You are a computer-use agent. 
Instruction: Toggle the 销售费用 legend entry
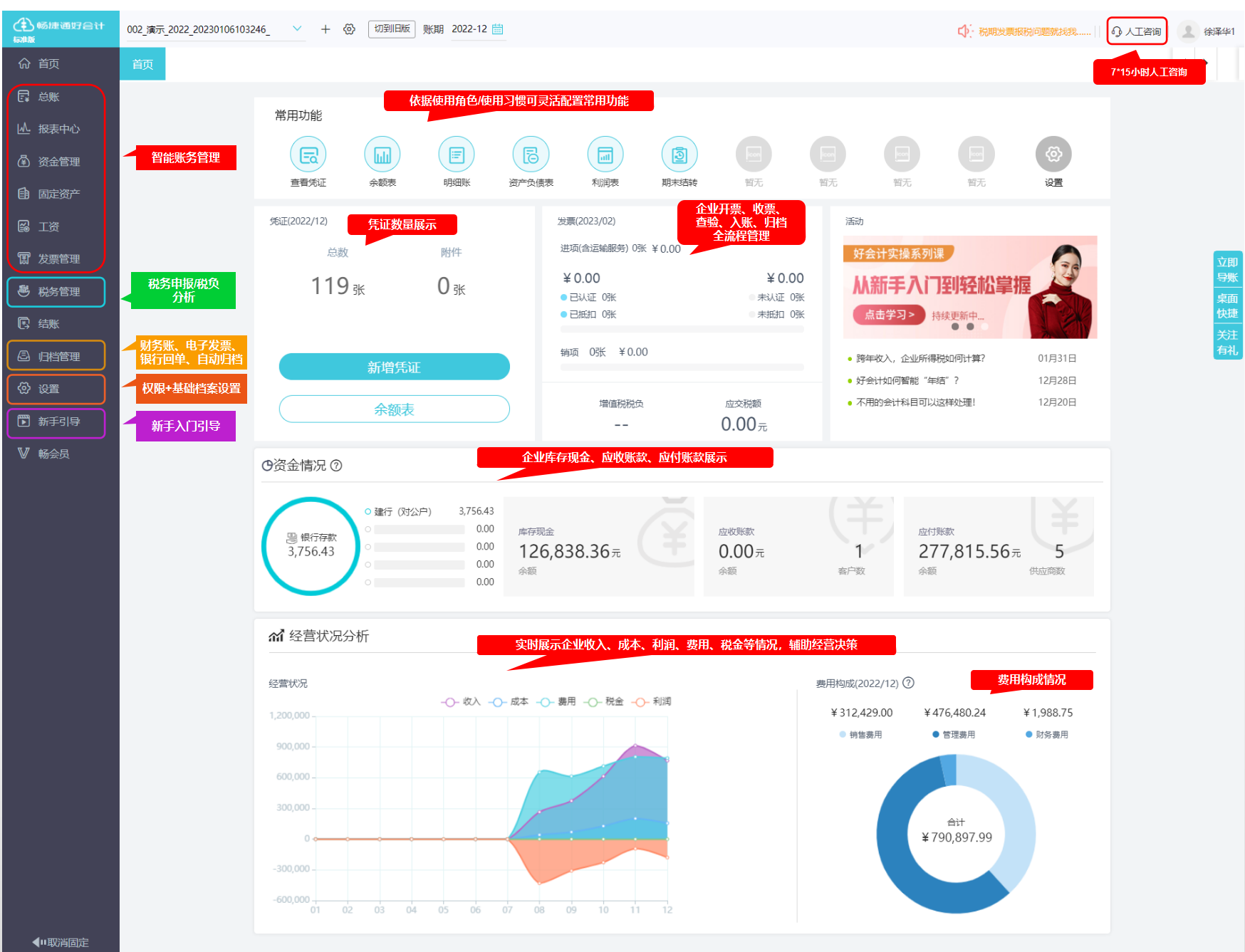(x=861, y=735)
